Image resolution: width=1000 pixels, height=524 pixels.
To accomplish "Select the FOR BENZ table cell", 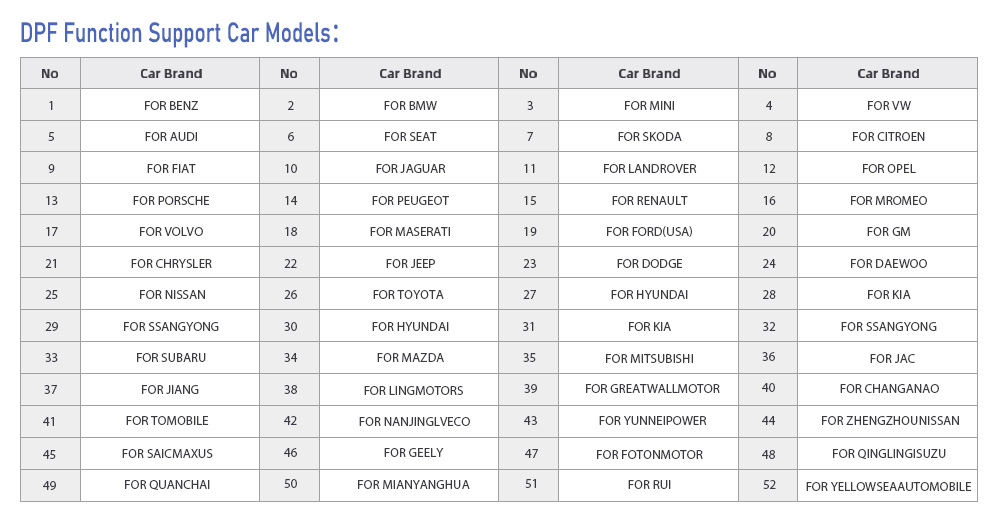I will click(171, 106).
